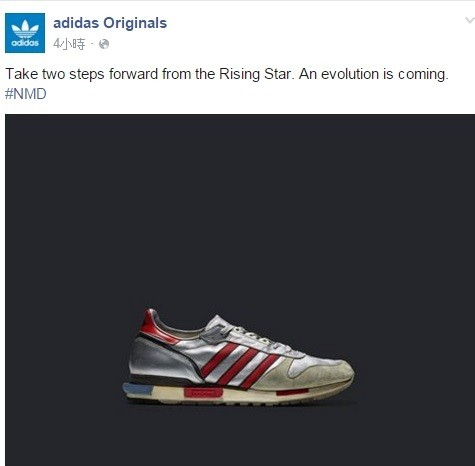Click the word "Originals" in the page name
Image resolution: width=475 pixels, height=466 pixels.
pos(135,23)
